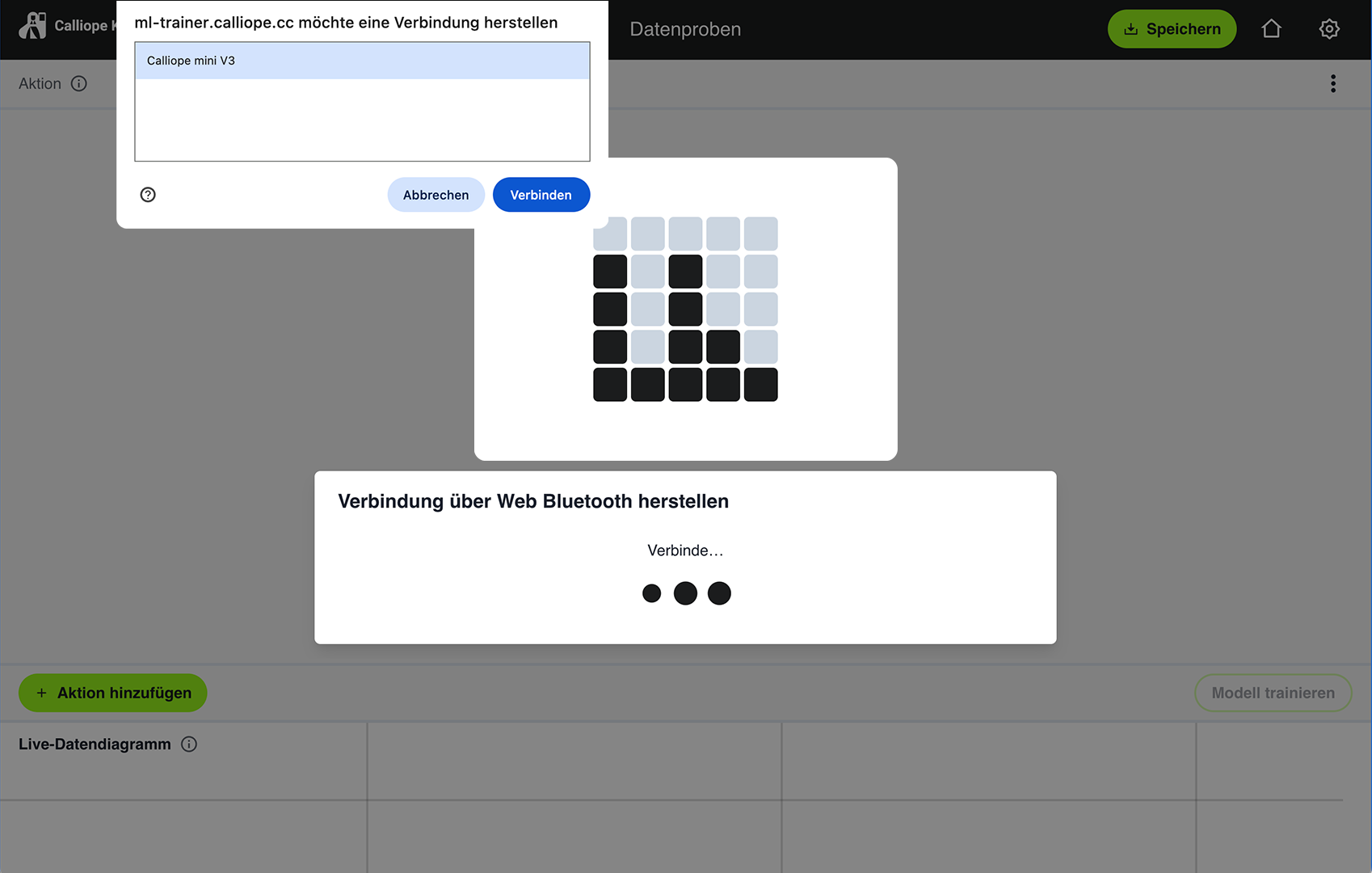Image resolution: width=1372 pixels, height=873 pixels.
Task: Switch to the Datenproben tab
Action: (685, 29)
